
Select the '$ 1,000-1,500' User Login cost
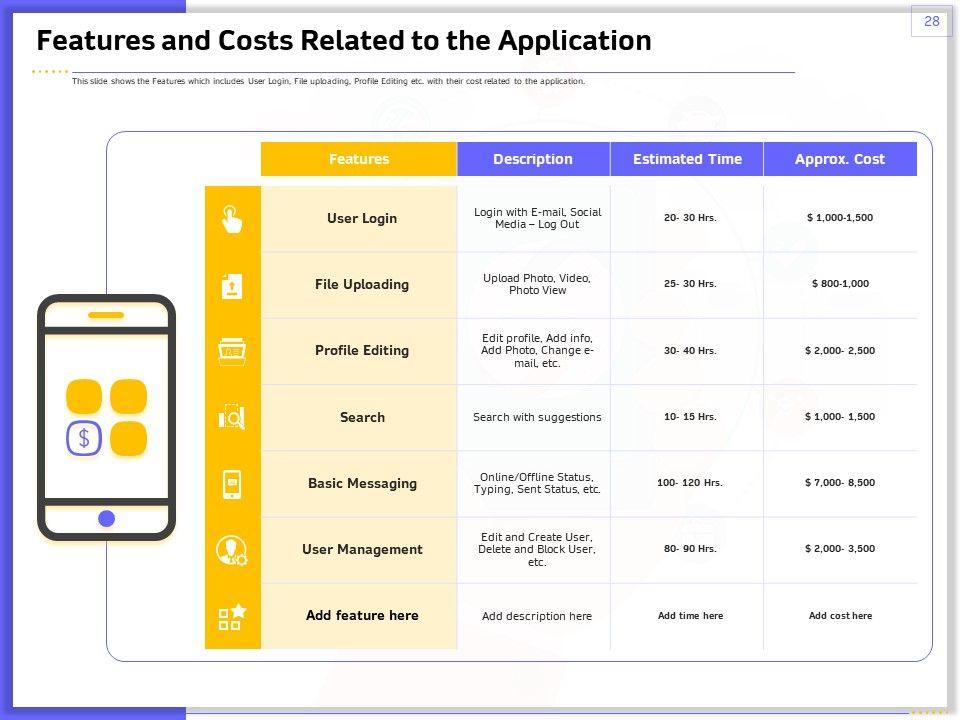pos(840,217)
